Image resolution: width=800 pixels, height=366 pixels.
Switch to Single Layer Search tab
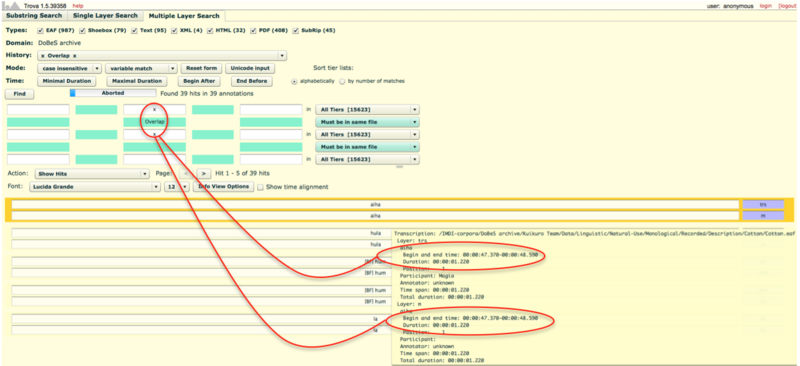(105, 16)
